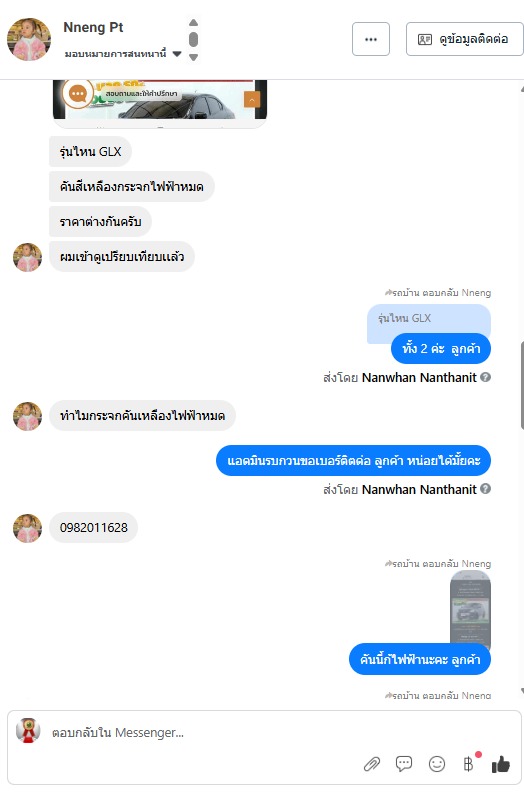The height and width of the screenshot is (794, 524).
Task: Open the car listing image preview at top
Action: tap(160, 99)
